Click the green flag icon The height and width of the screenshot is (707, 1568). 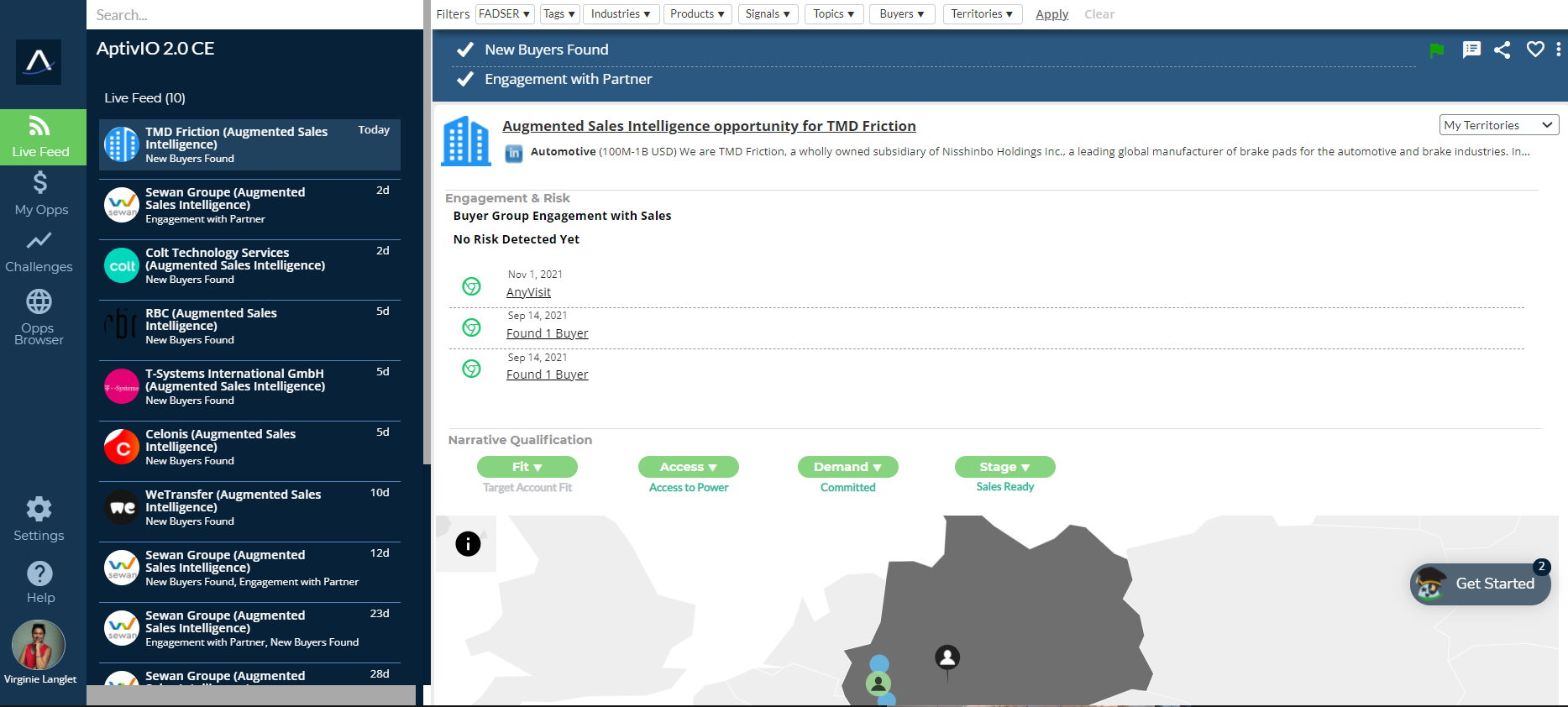coord(1436,50)
